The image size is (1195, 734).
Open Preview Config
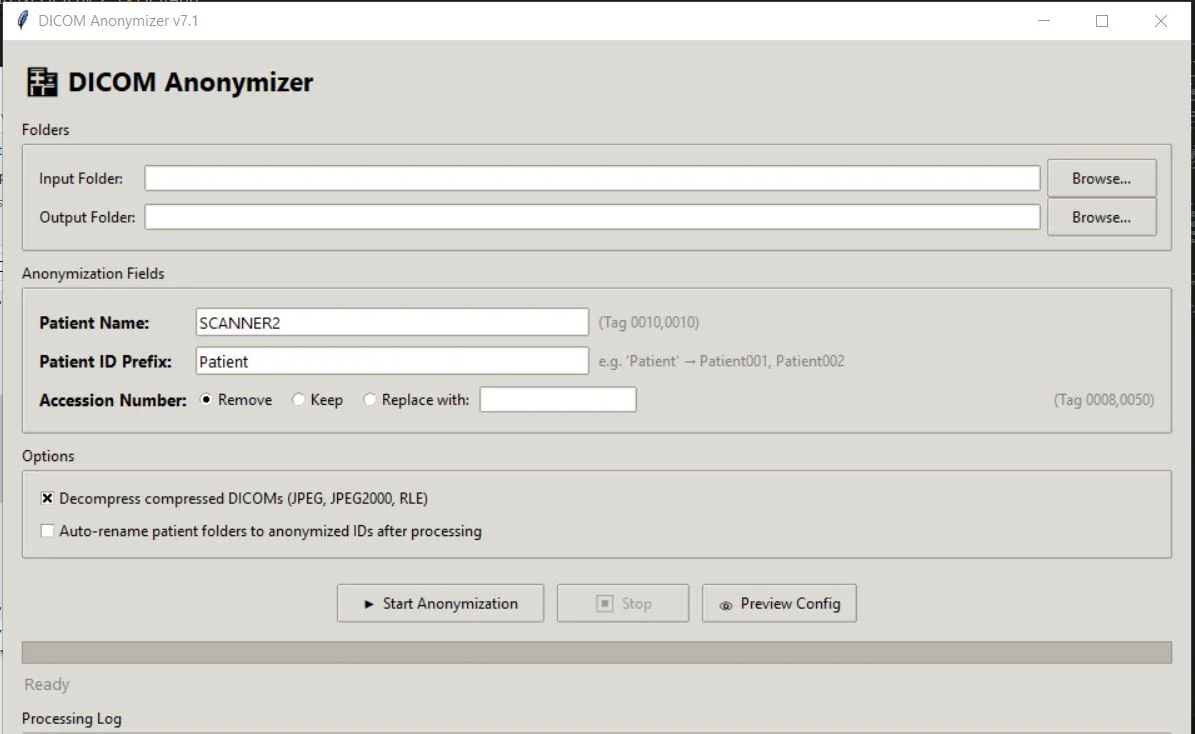779,603
